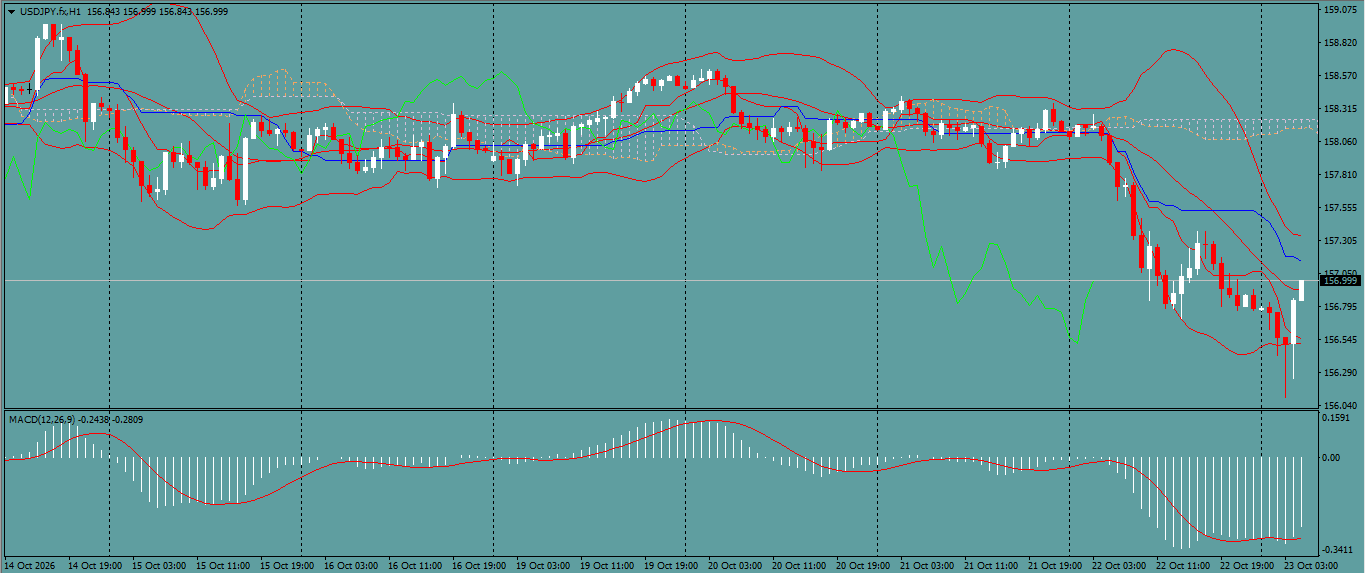Click the 157.305 price axis label
Image resolution: width=1365 pixels, height=573 pixels.
[1340, 241]
